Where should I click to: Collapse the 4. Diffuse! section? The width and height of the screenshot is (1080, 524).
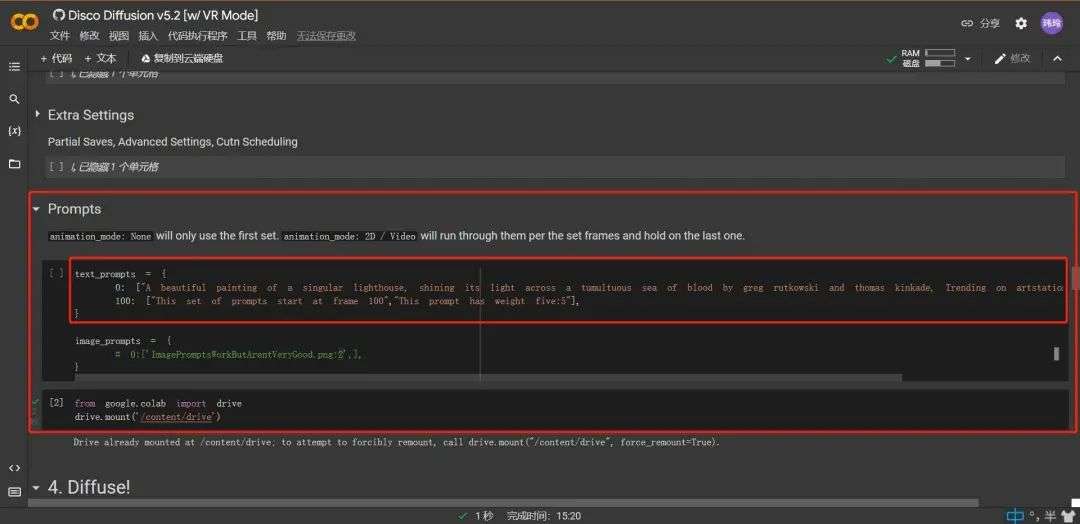[x=37, y=488]
